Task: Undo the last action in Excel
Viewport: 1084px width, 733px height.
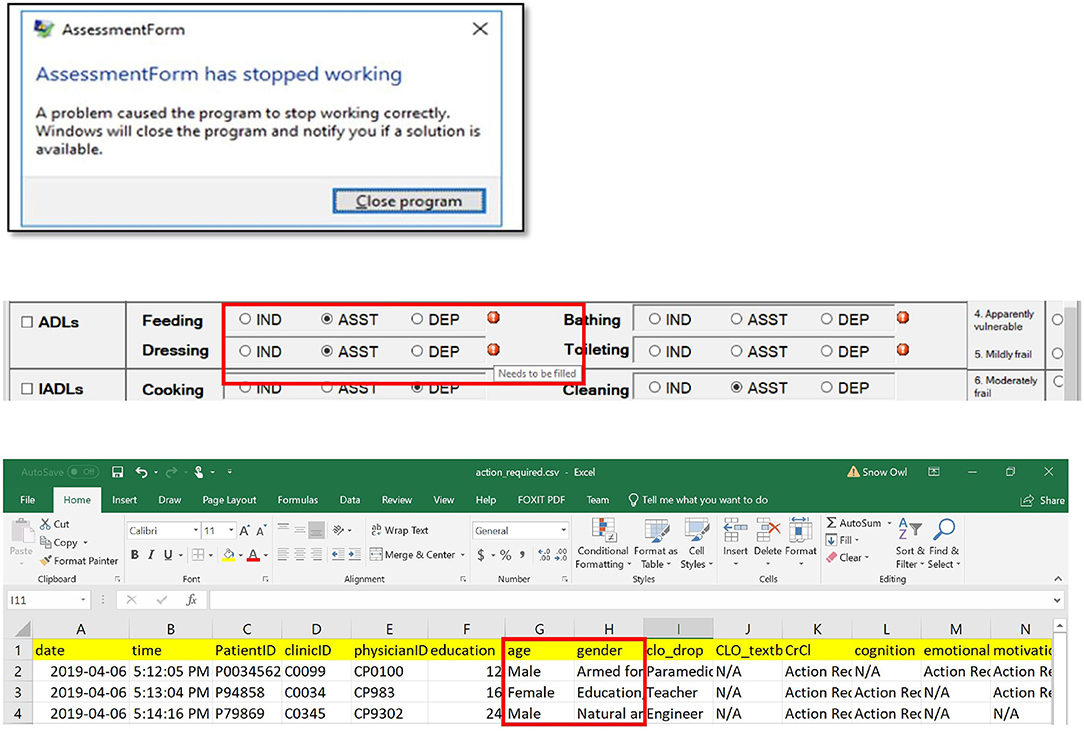Action: (142, 472)
